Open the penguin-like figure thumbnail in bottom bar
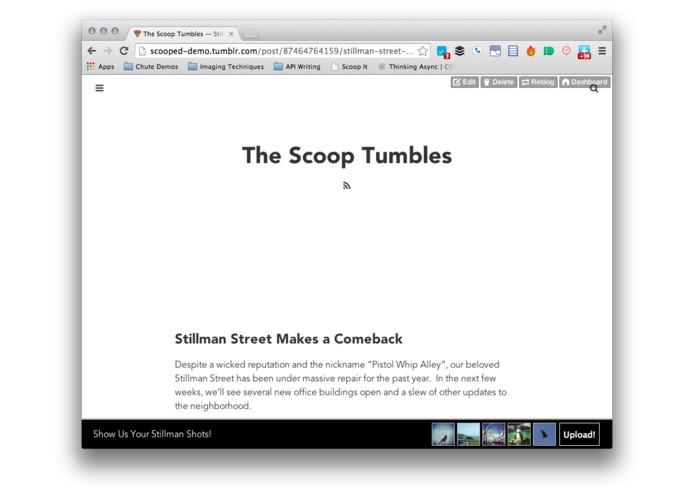Screen dimensions: 695x494 point(519,434)
